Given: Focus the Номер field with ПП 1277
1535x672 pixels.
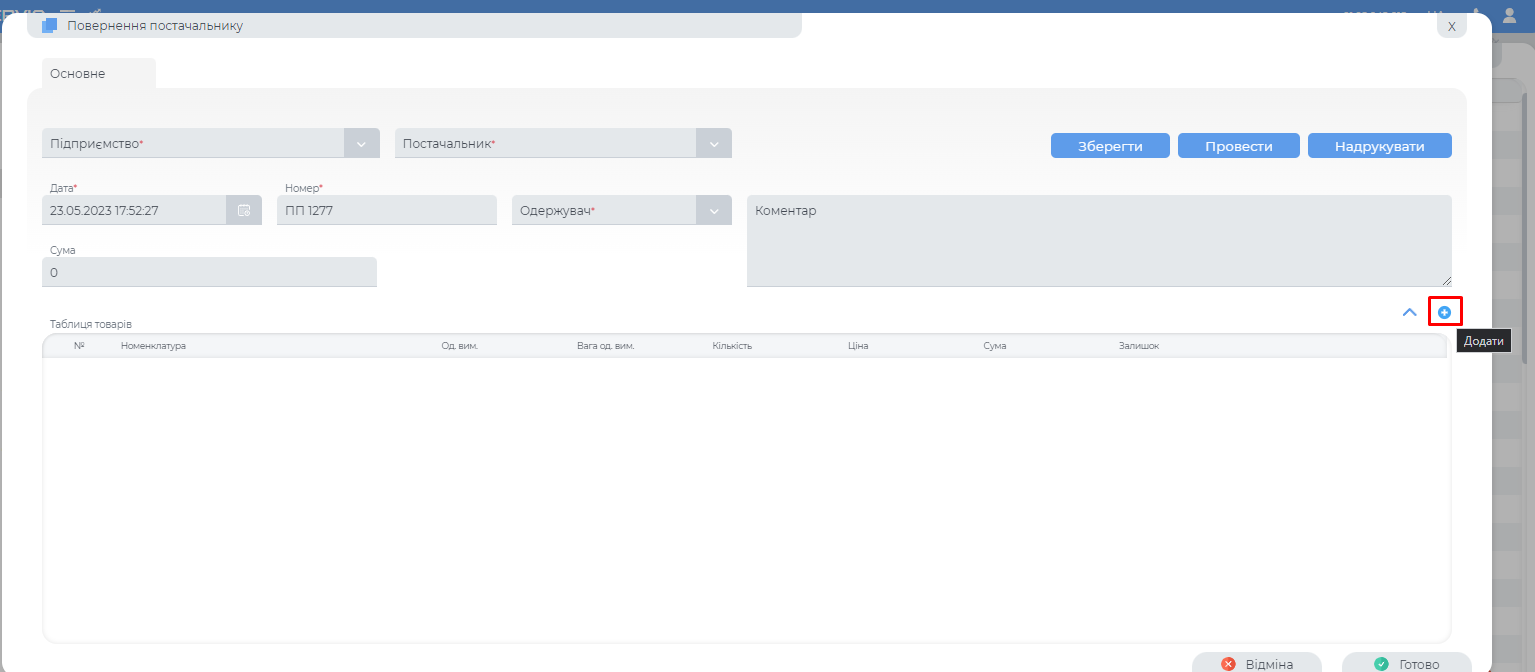Looking at the screenshot, I should click(x=386, y=211).
